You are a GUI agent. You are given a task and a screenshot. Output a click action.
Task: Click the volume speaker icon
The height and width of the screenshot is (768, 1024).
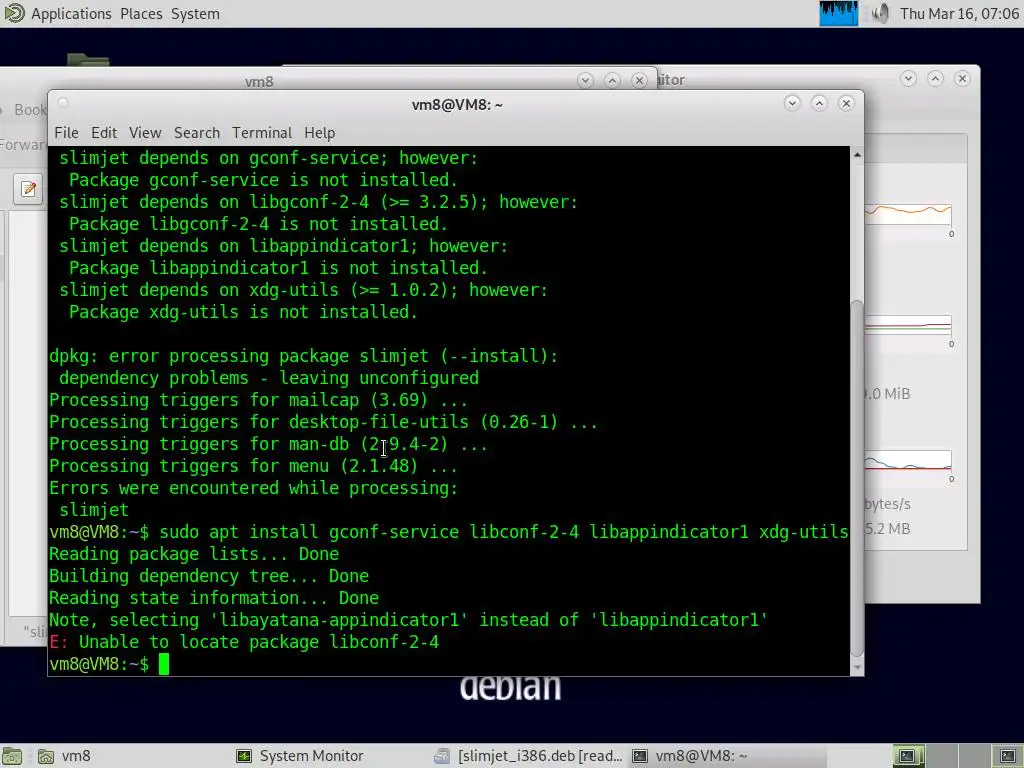point(880,14)
